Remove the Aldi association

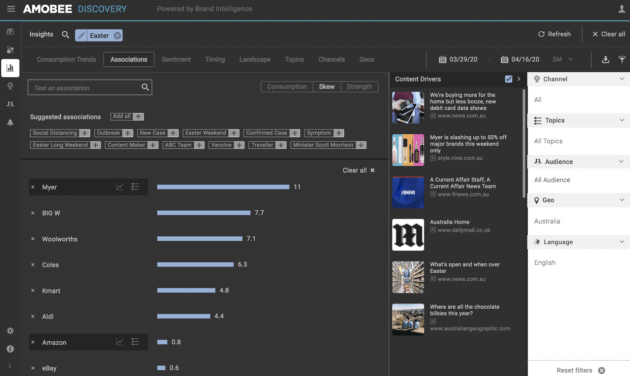tap(33, 316)
